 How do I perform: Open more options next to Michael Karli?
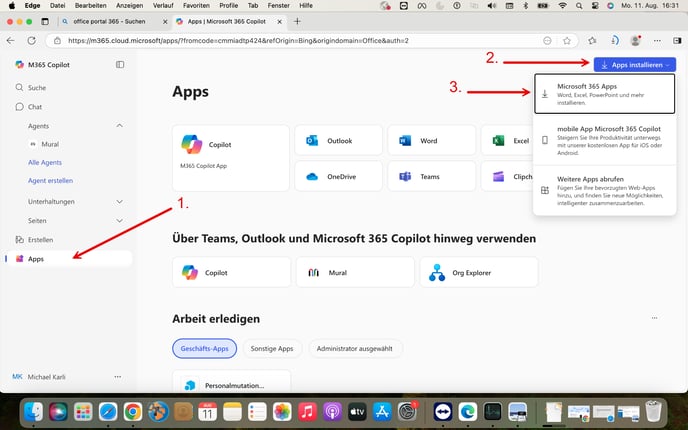click(x=118, y=377)
